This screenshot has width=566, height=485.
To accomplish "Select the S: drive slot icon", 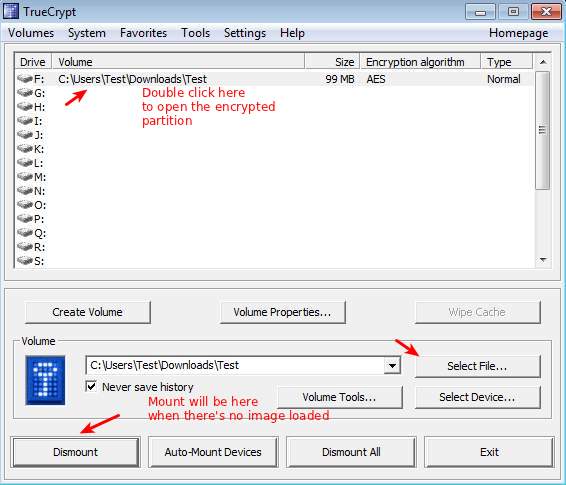I will tap(25, 261).
